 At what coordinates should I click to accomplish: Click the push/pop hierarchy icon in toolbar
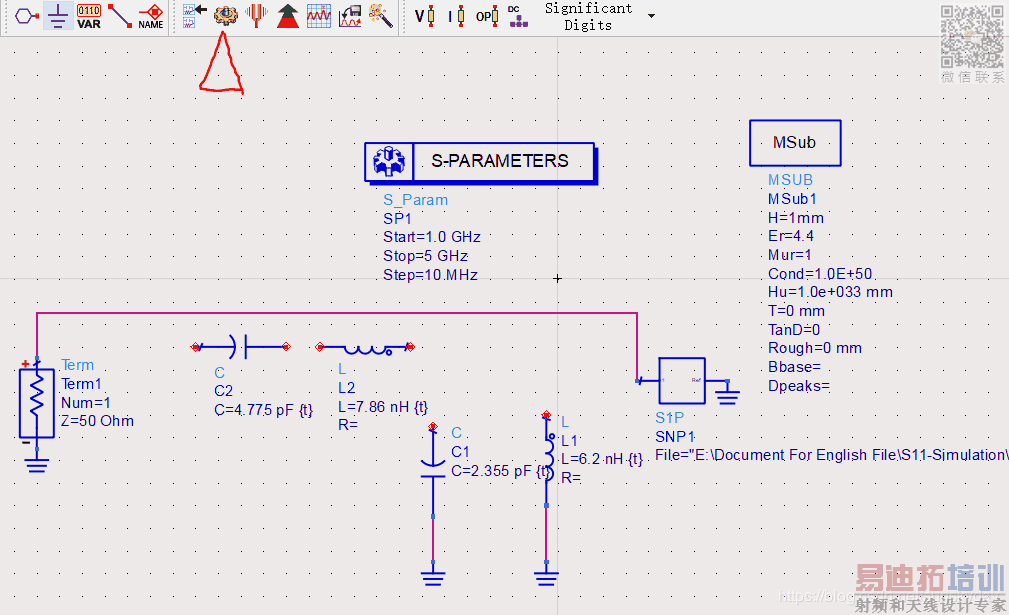click(194, 15)
